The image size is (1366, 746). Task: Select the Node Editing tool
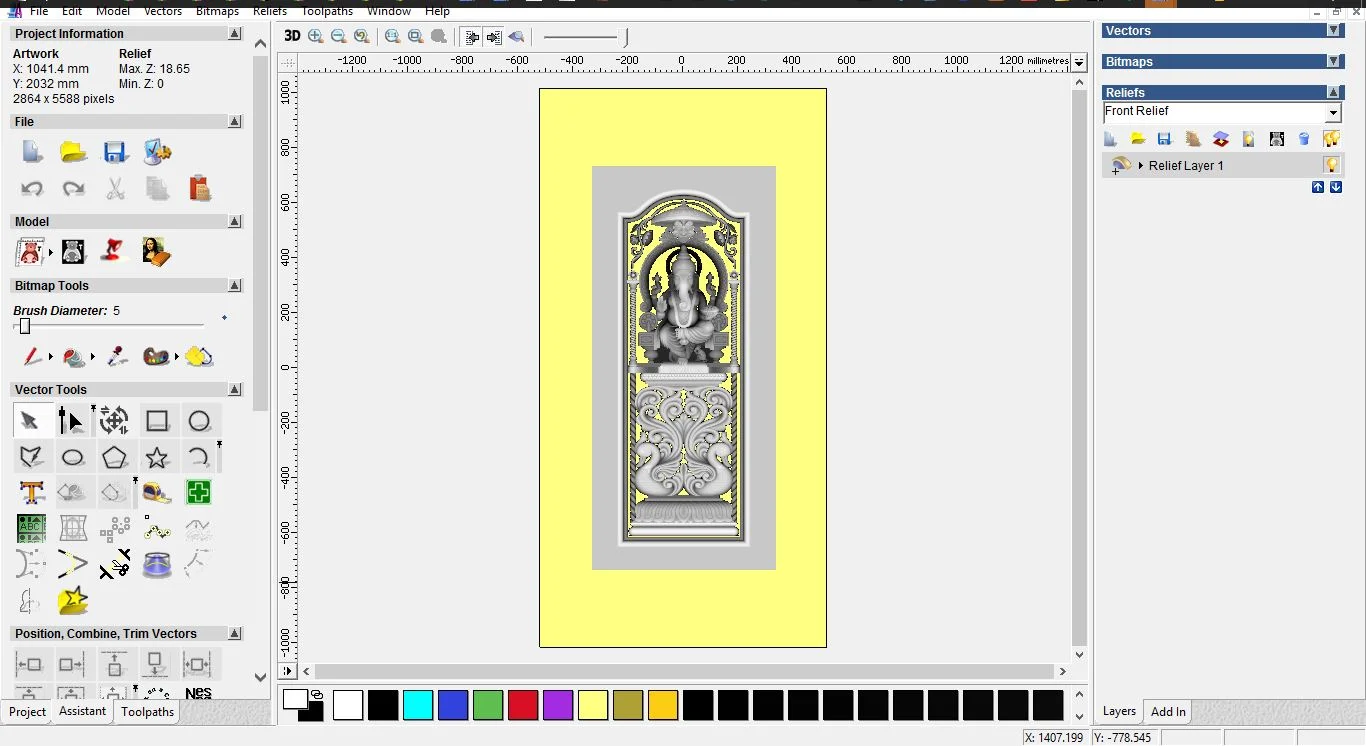(71, 421)
